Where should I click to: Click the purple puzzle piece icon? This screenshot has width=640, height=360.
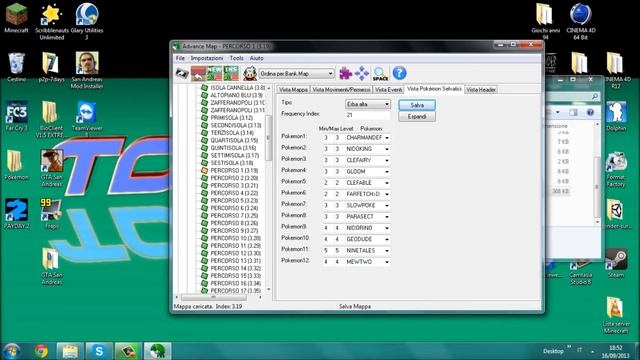(345, 73)
